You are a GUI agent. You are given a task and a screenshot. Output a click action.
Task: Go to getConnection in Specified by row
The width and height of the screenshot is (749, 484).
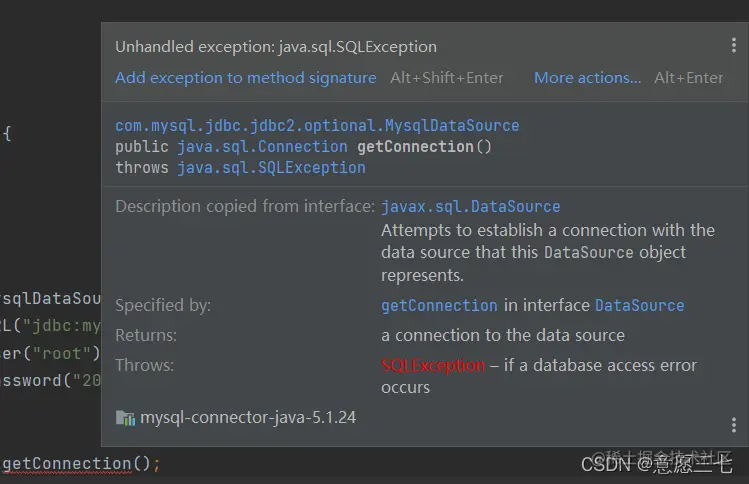pyautogui.click(x=439, y=305)
